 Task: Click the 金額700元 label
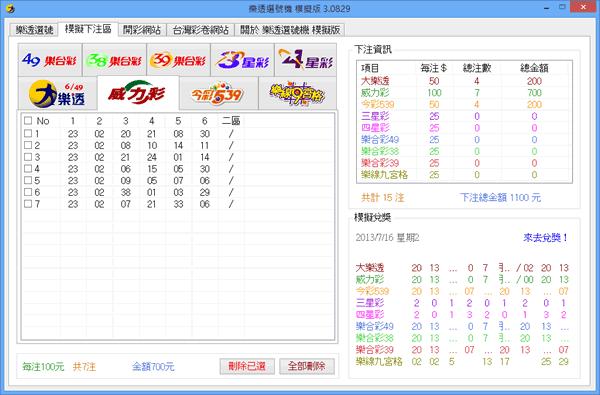[x=153, y=367]
